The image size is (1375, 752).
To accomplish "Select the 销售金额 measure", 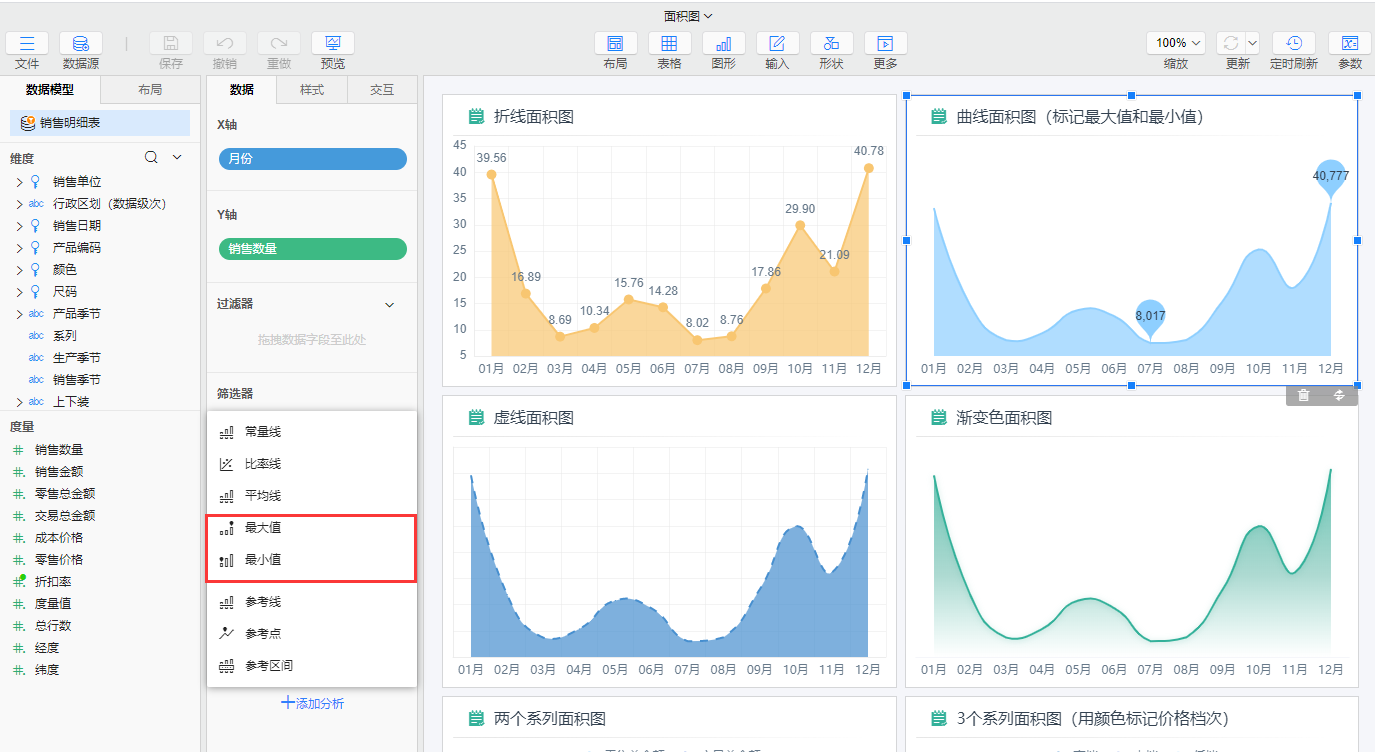I will 59,472.
